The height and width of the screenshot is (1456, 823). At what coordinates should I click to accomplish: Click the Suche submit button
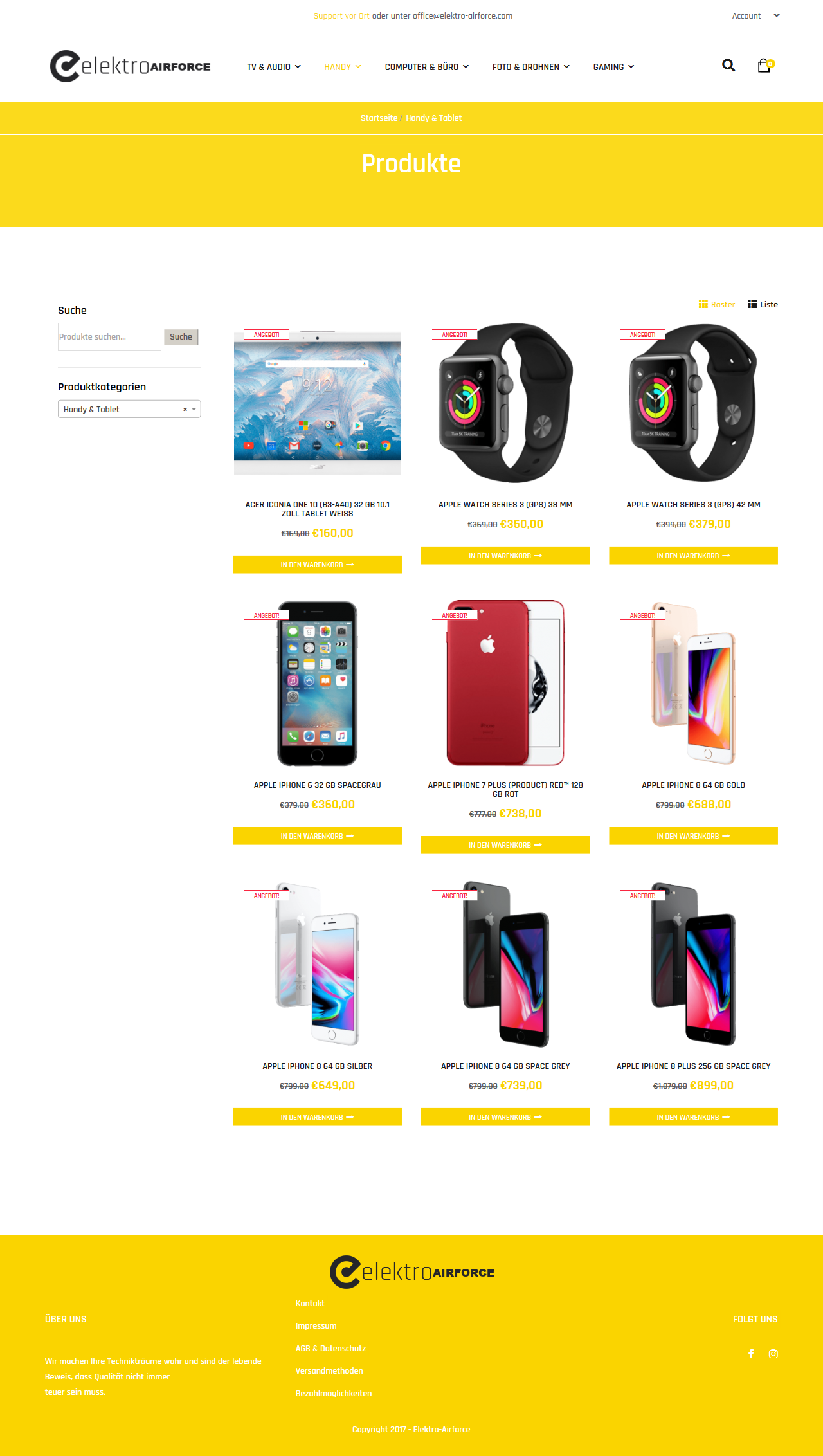tap(181, 337)
